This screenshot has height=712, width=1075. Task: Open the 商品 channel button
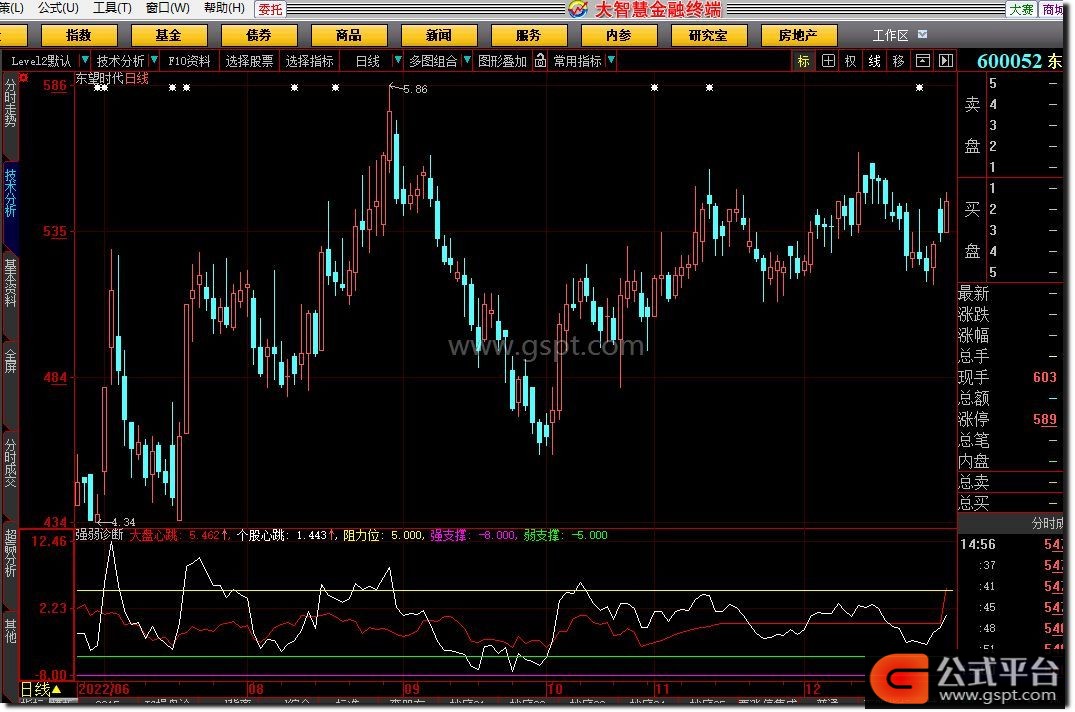coord(349,35)
